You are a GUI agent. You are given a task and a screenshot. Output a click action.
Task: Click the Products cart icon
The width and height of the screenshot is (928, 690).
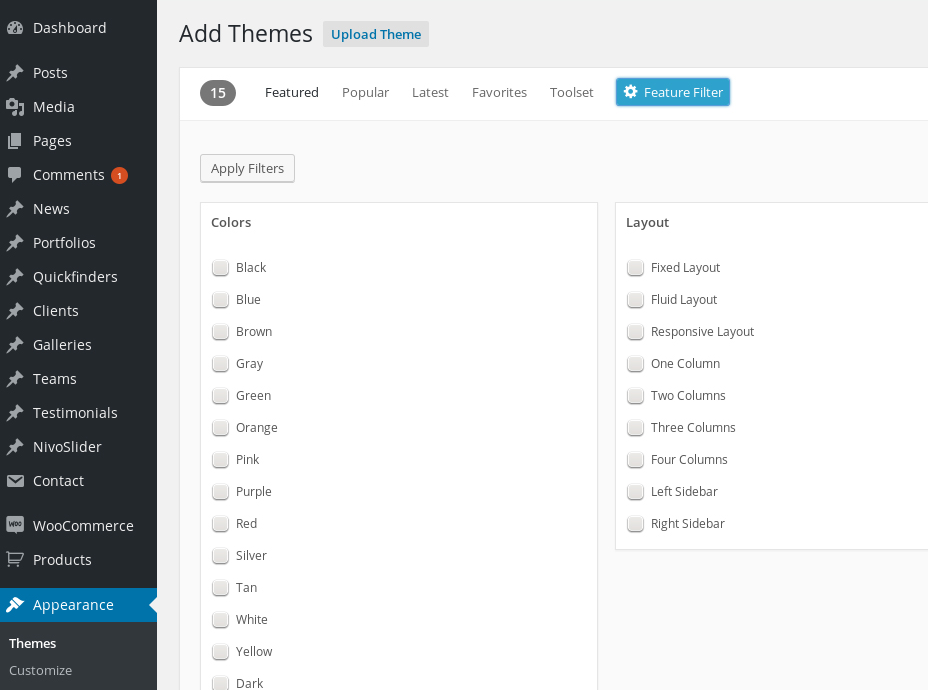coord(15,560)
